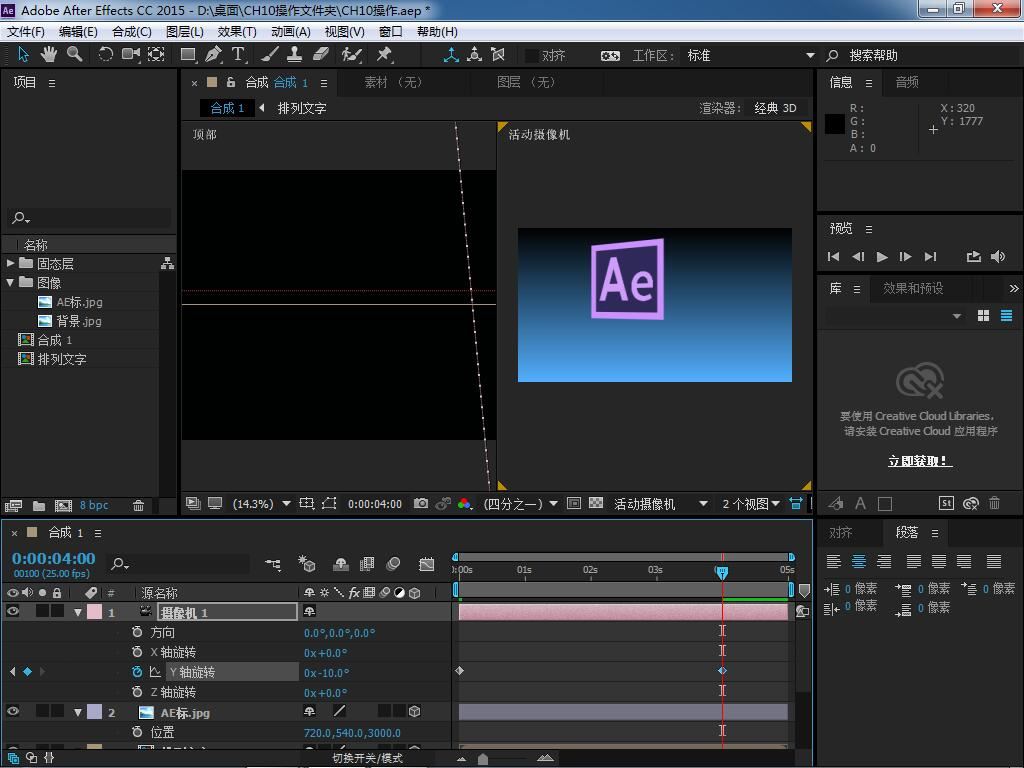Toggle the Snapping 对齐 checkbox

532,56
